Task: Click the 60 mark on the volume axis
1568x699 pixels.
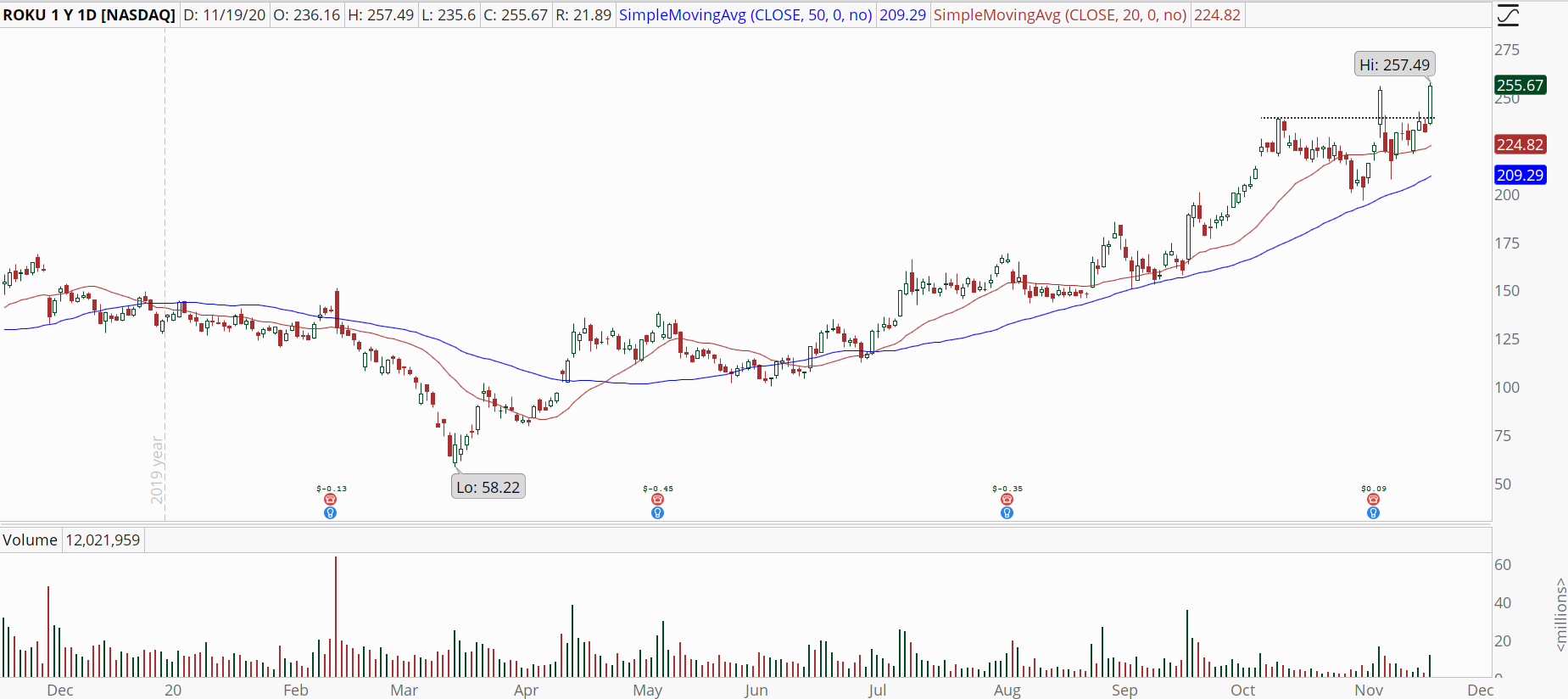Action: (1503, 565)
